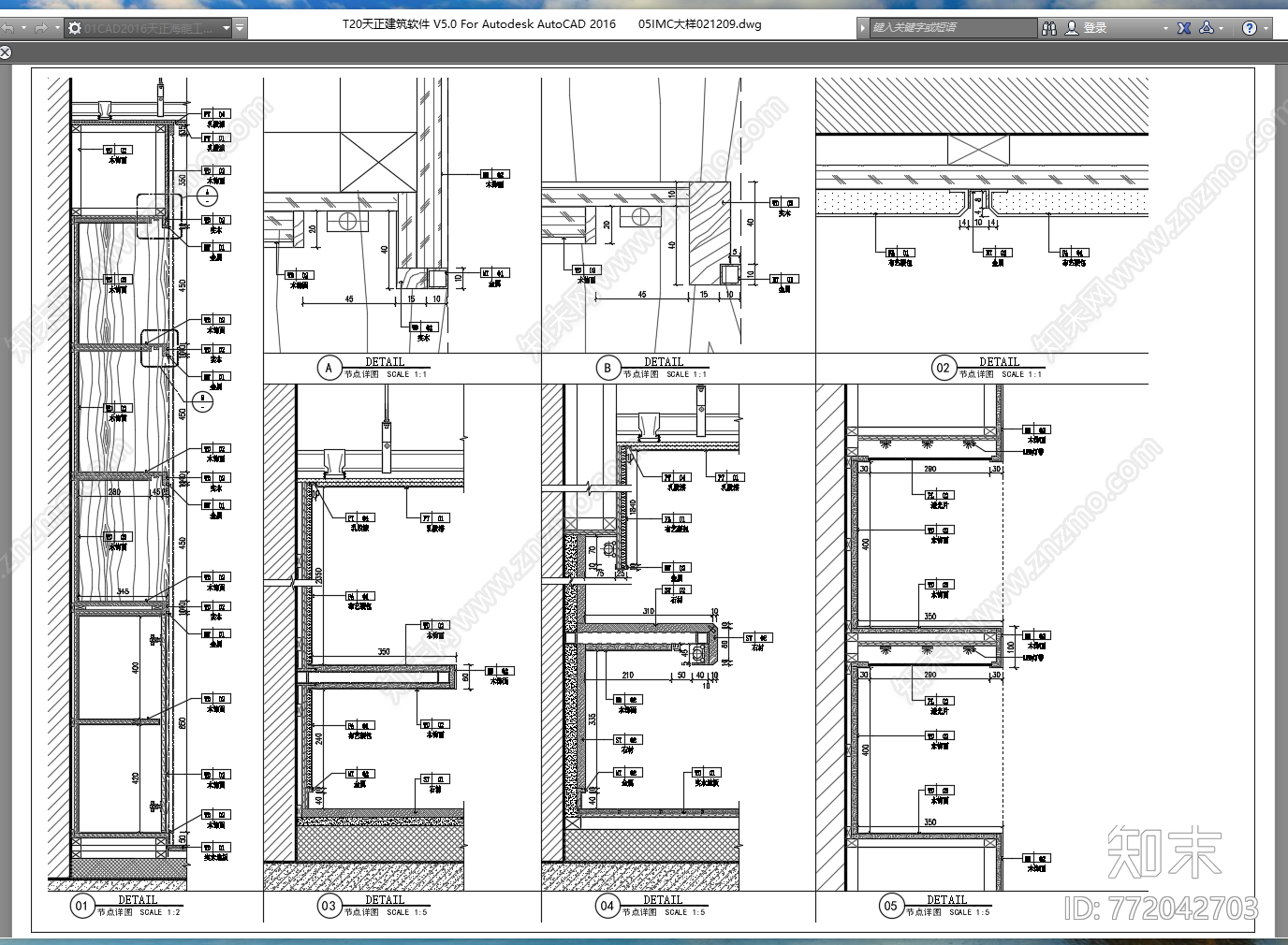The image size is (1288, 945).
Task: Click the 05IMC大样021209.dwg file name in title bar
Action: [x=700, y=24]
